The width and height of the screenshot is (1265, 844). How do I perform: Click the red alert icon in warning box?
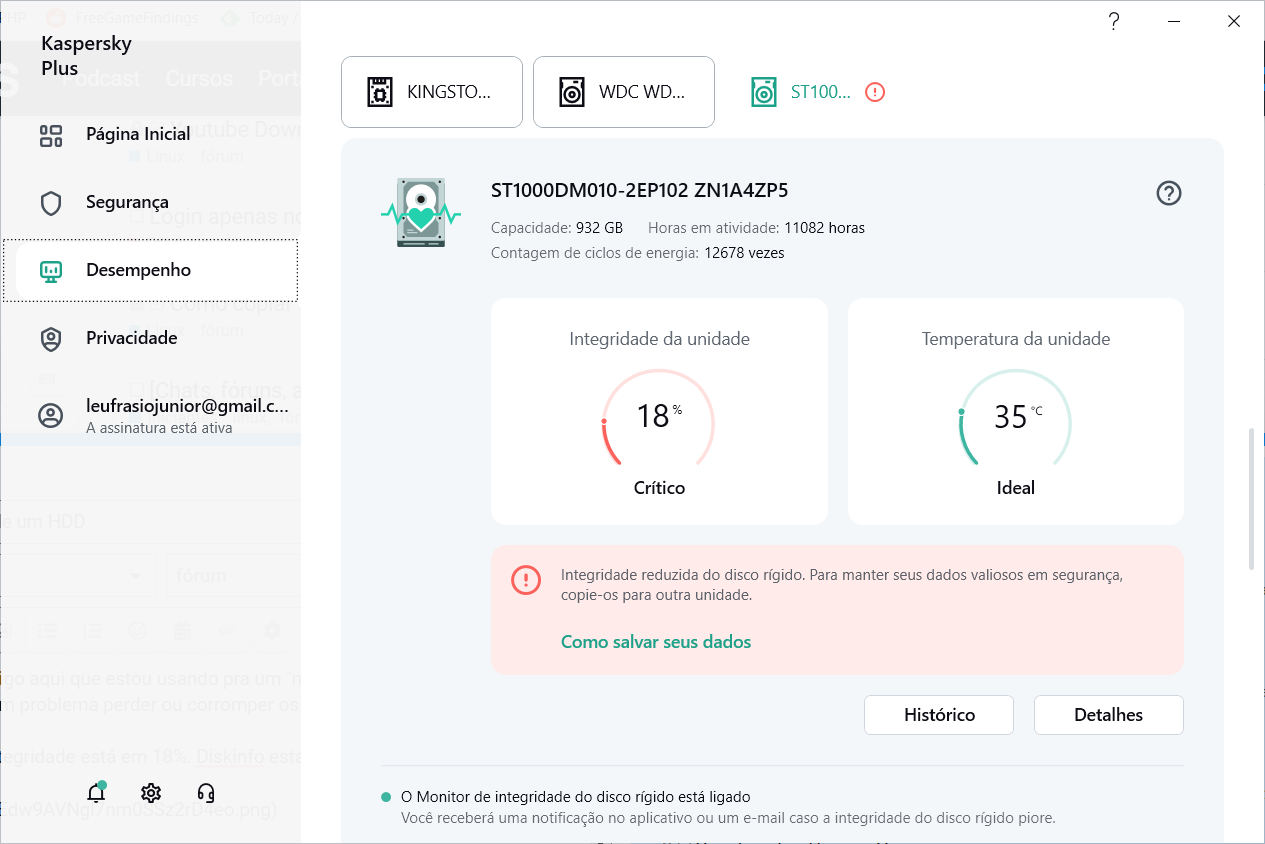526,580
